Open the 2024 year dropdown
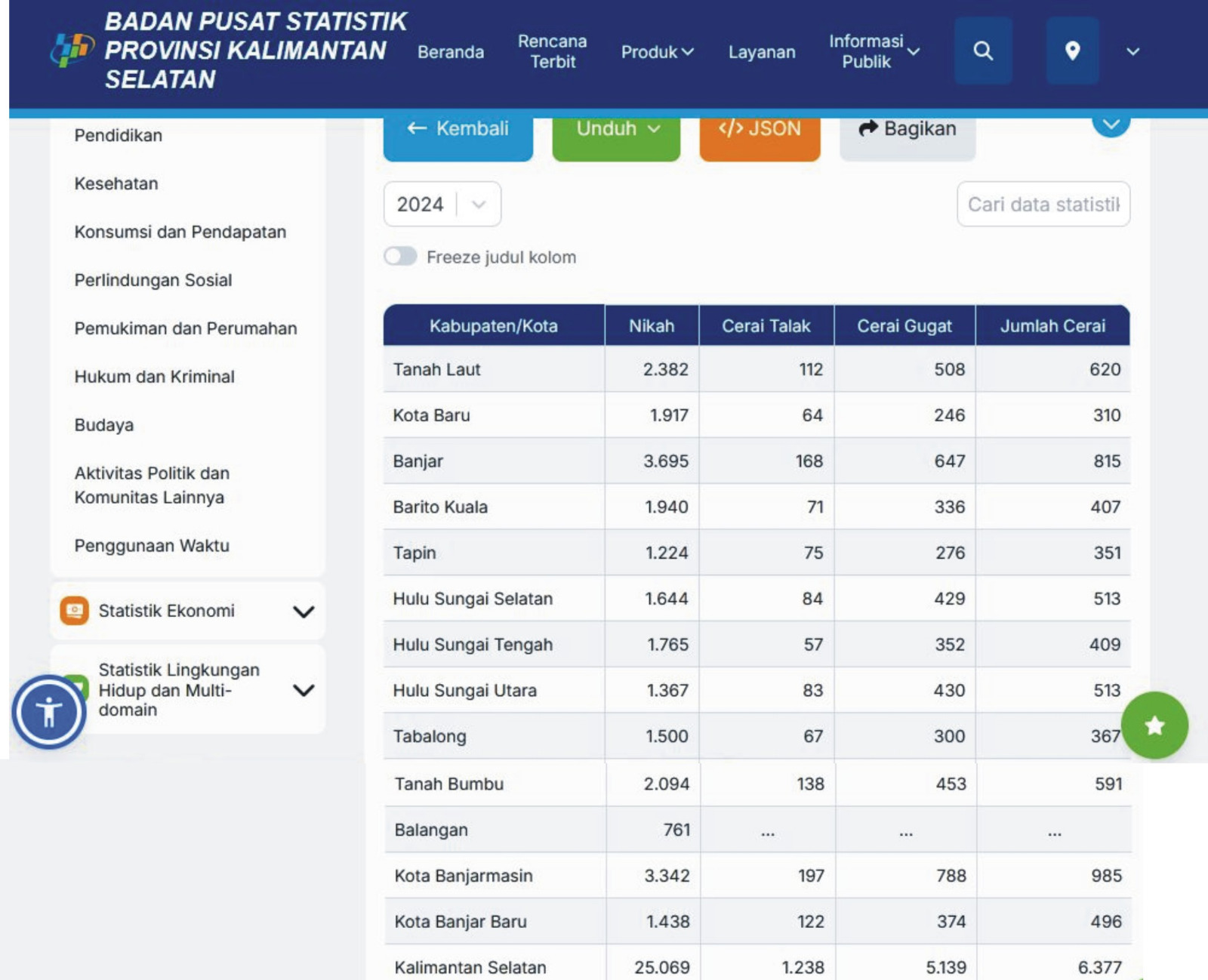The image size is (1208, 980). (x=442, y=204)
